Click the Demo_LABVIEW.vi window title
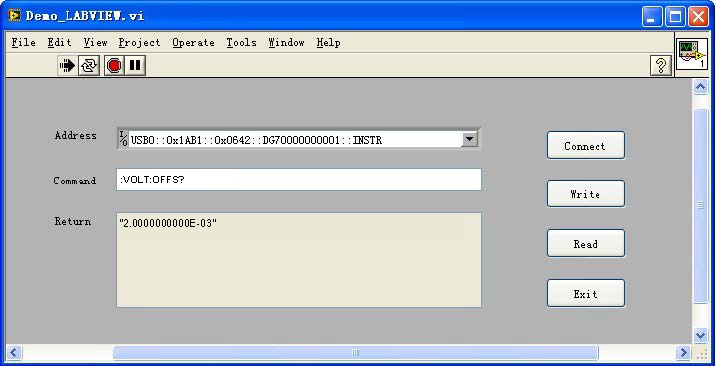The height and width of the screenshot is (366, 716). click(x=85, y=16)
